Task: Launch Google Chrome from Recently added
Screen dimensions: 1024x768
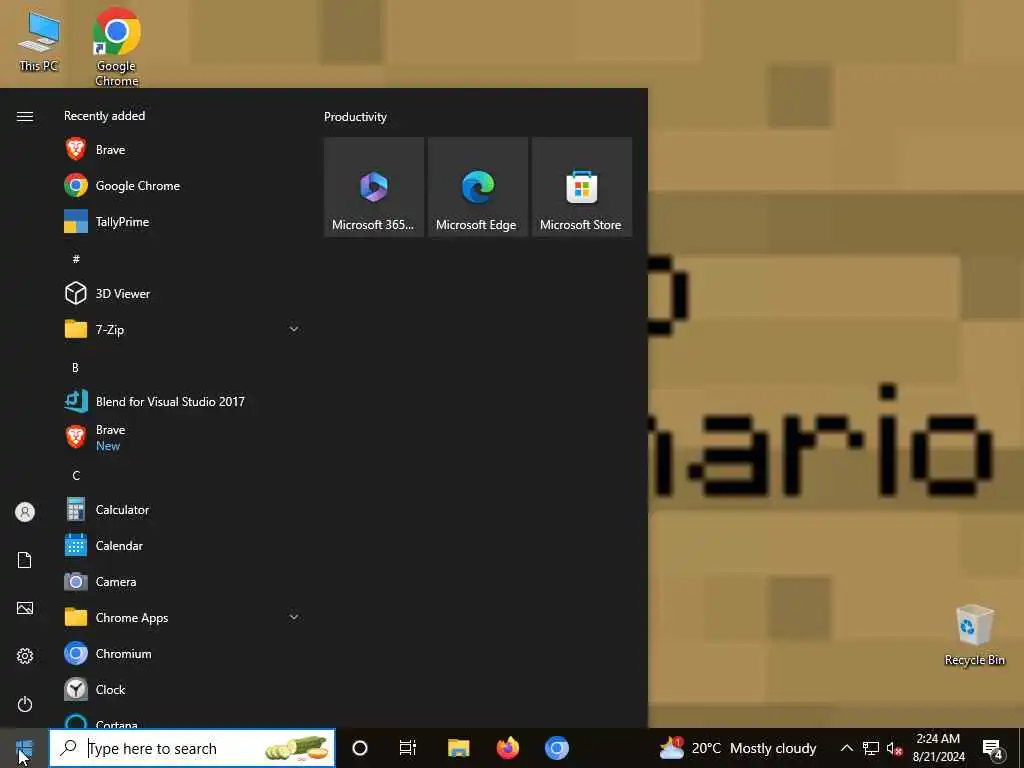Action: [183, 185]
